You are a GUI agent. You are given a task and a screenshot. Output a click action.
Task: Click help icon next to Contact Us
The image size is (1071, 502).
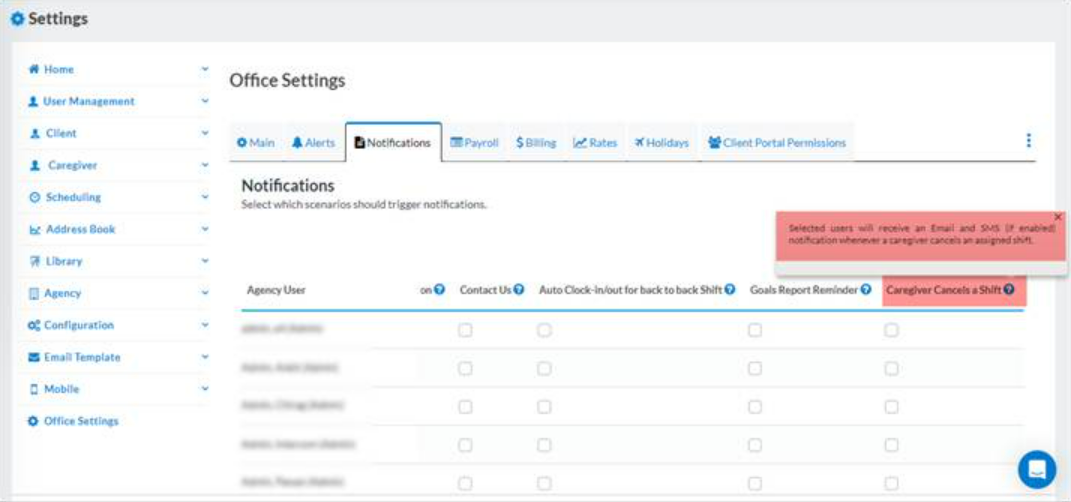pyautogui.click(x=519, y=290)
